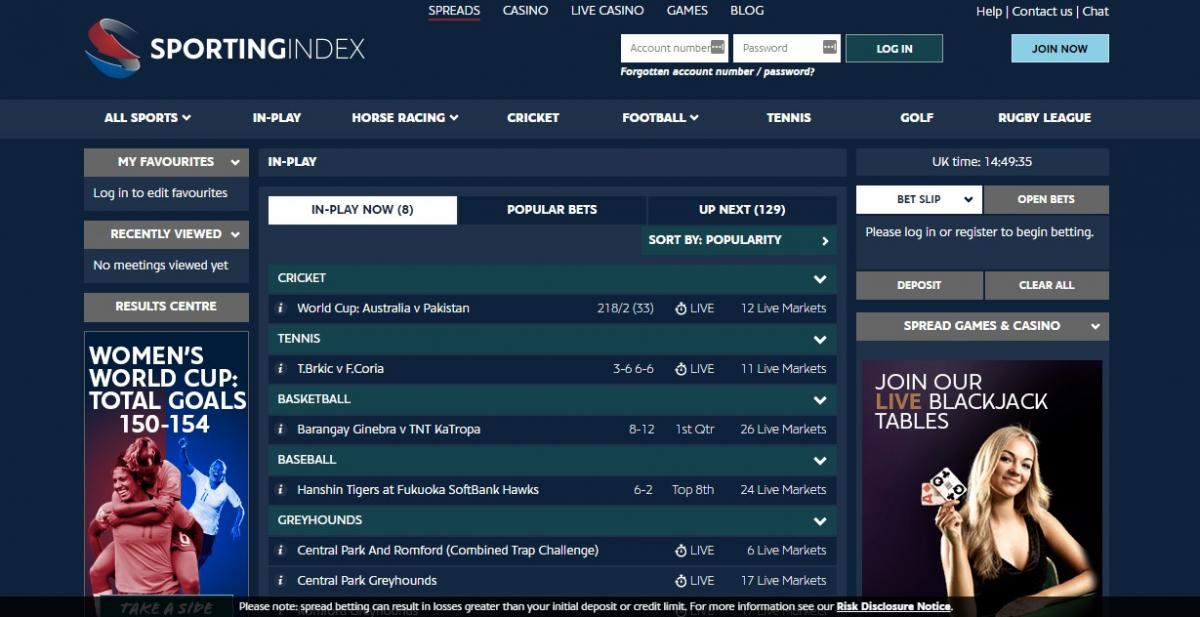
Task: Open the Risk Disclosure Notice link
Action: (893, 606)
